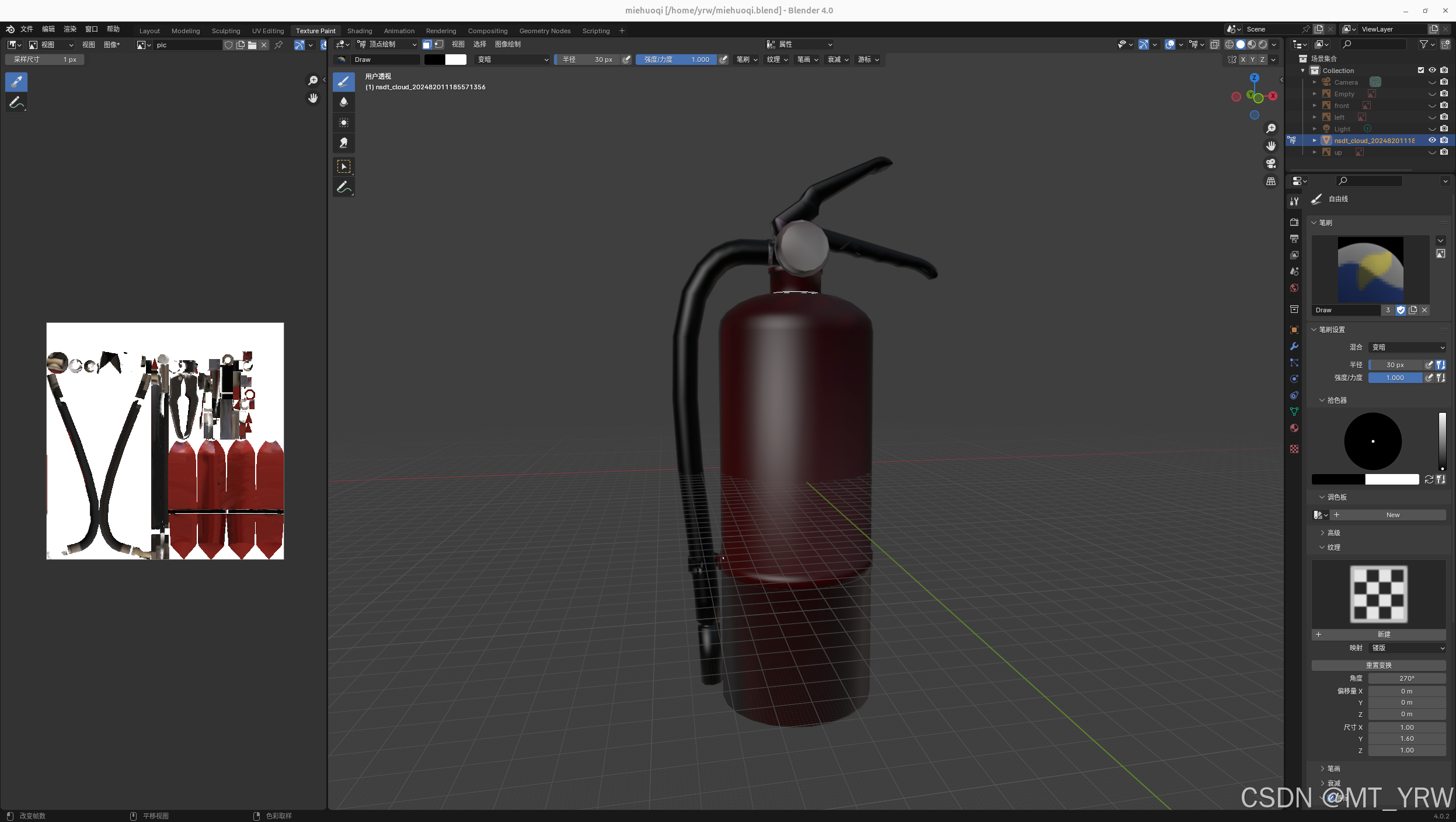Open the Shading workspace tab
Image resolution: width=1456 pixels, height=822 pixels.
pos(359,31)
